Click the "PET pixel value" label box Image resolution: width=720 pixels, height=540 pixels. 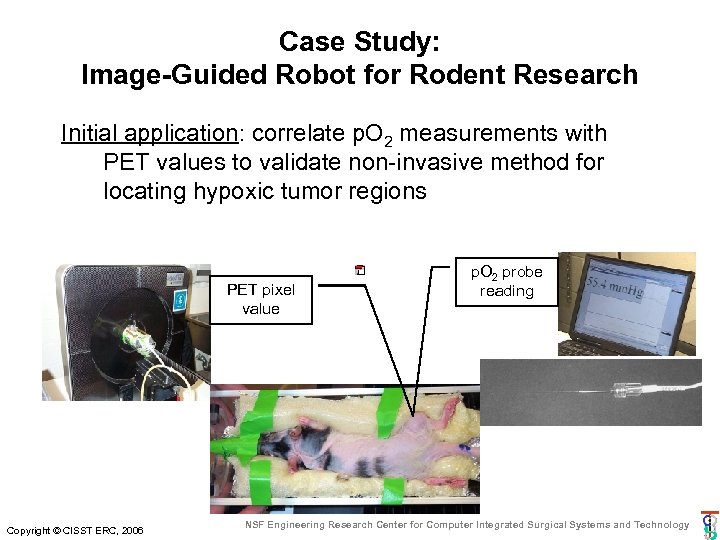point(261,300)
